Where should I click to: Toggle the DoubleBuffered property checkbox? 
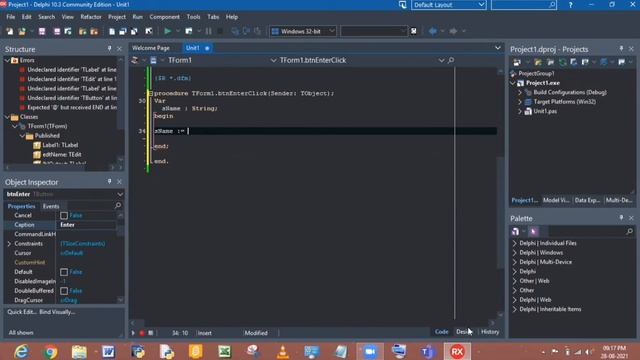point(64,291)
